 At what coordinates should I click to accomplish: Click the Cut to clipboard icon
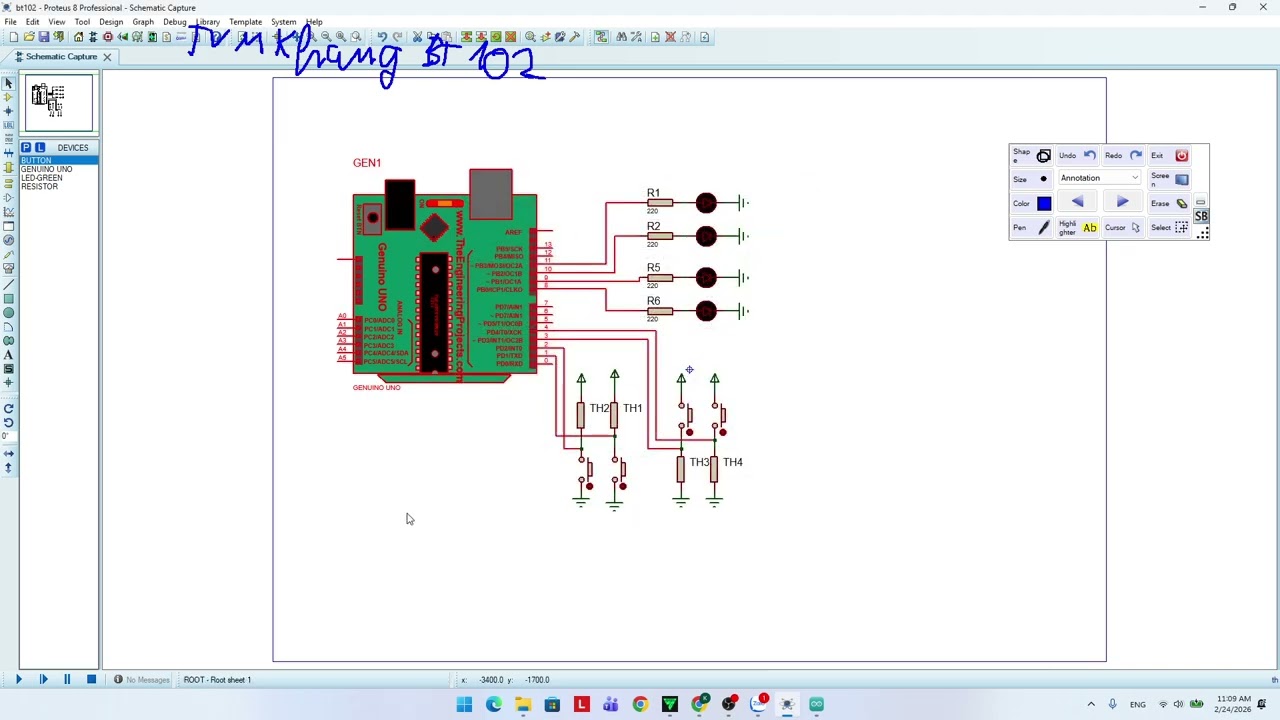pyautogui.click(x=417, y=37)
